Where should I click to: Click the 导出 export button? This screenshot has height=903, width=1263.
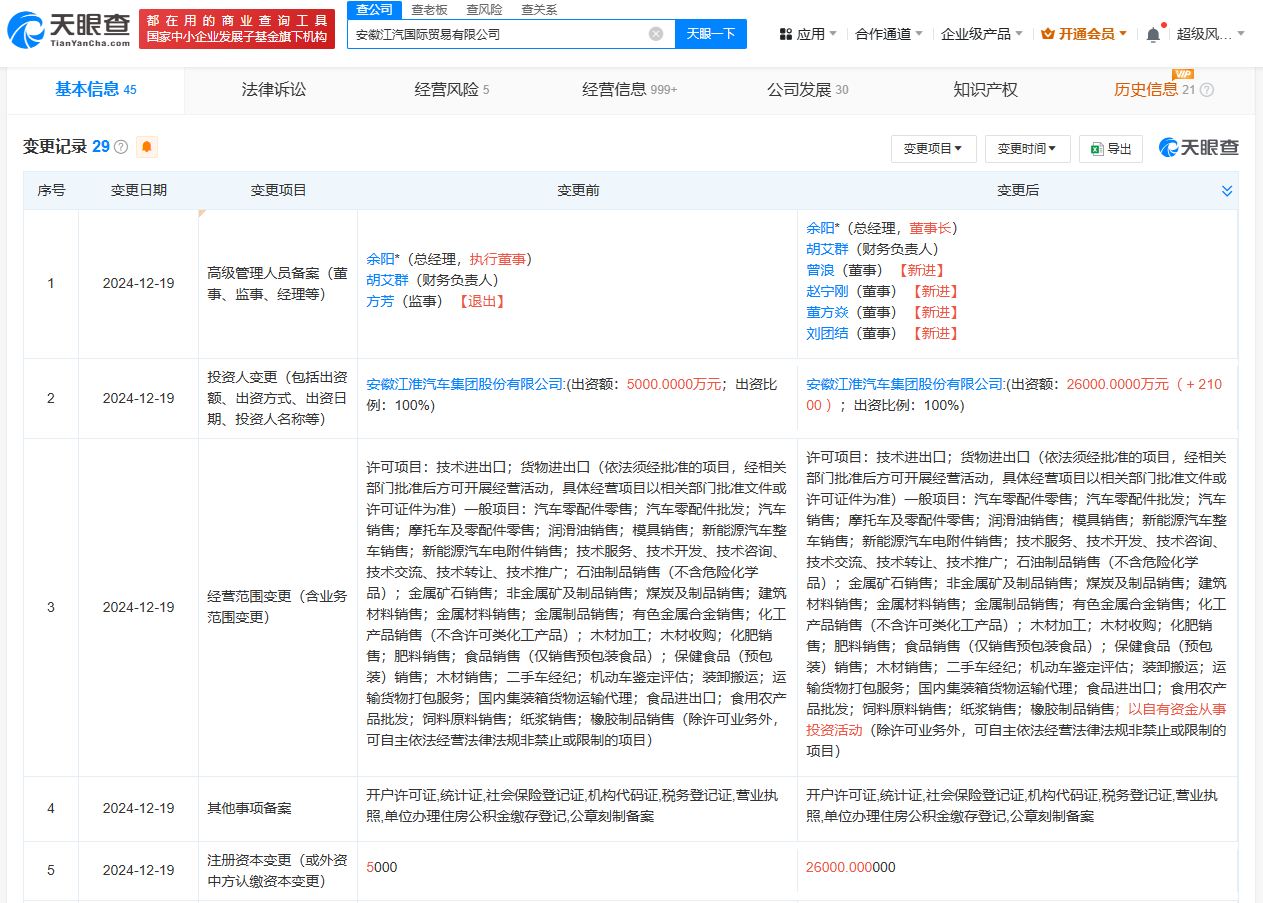1112,149
